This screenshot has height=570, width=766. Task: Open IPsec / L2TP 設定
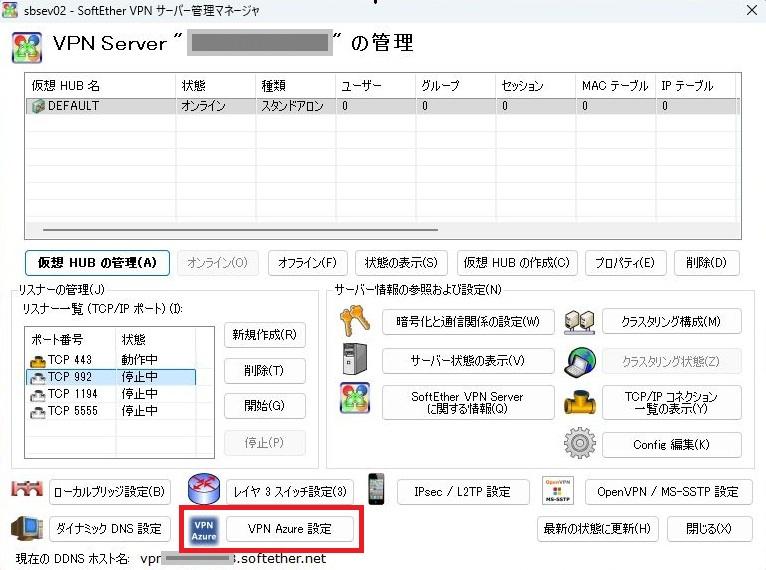463,491
